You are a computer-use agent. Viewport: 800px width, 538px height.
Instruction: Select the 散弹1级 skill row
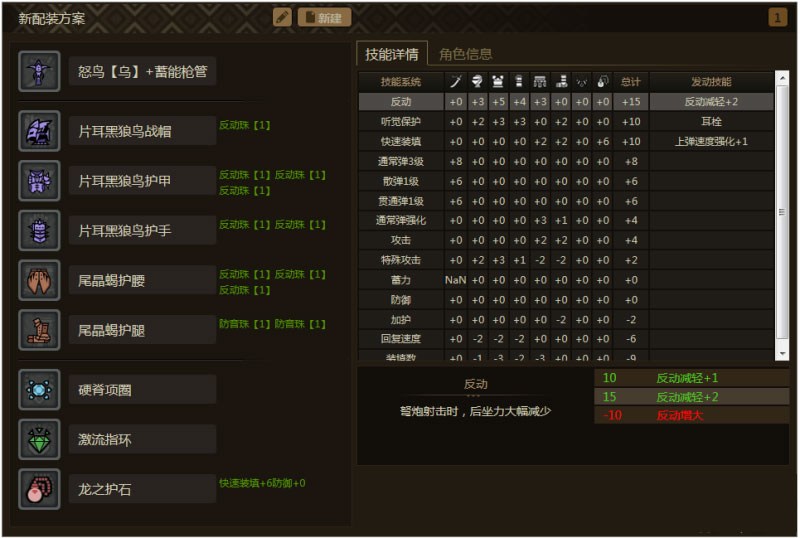coord(566,181)
